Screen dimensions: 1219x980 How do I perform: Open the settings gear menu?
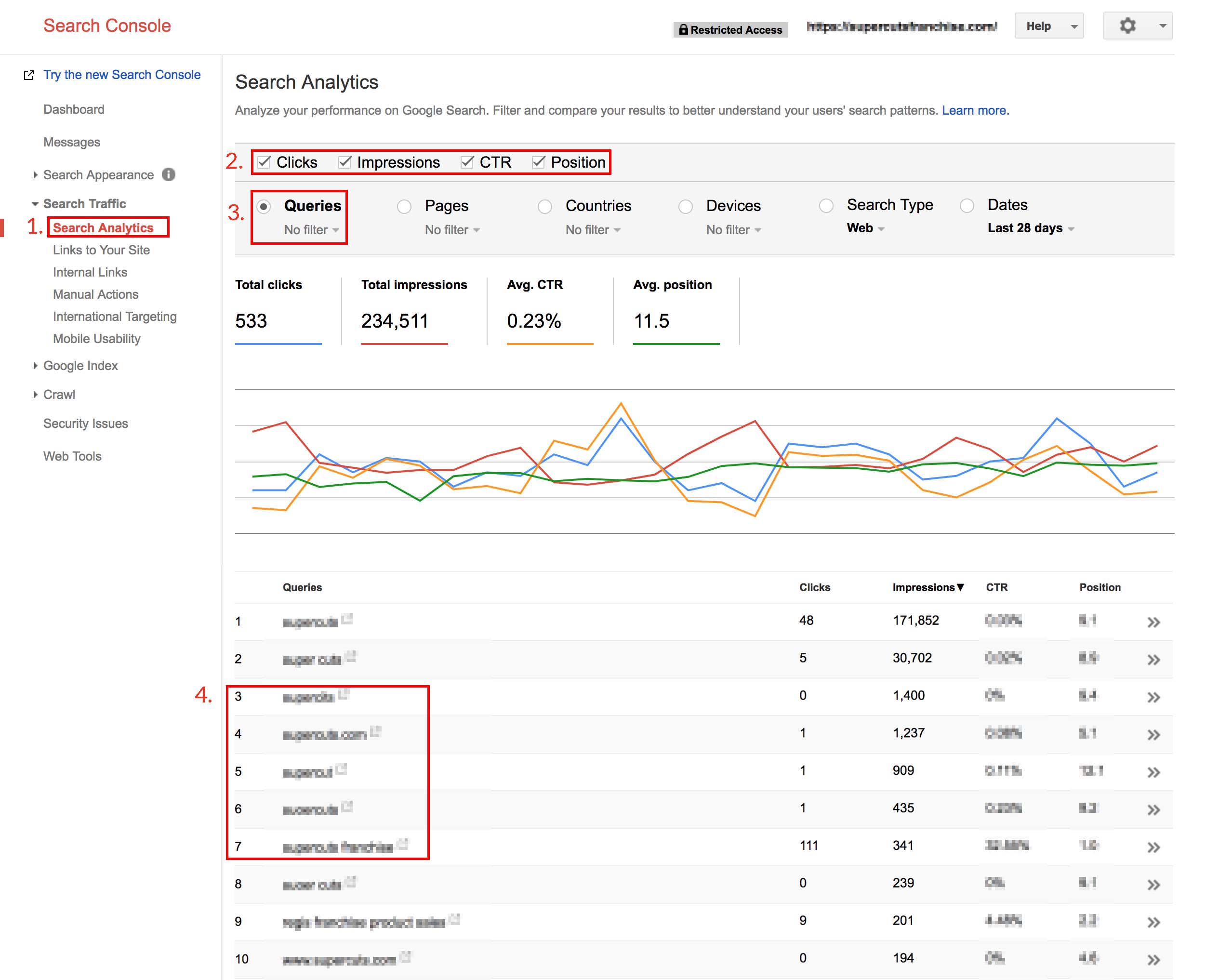pos(1137,26)
